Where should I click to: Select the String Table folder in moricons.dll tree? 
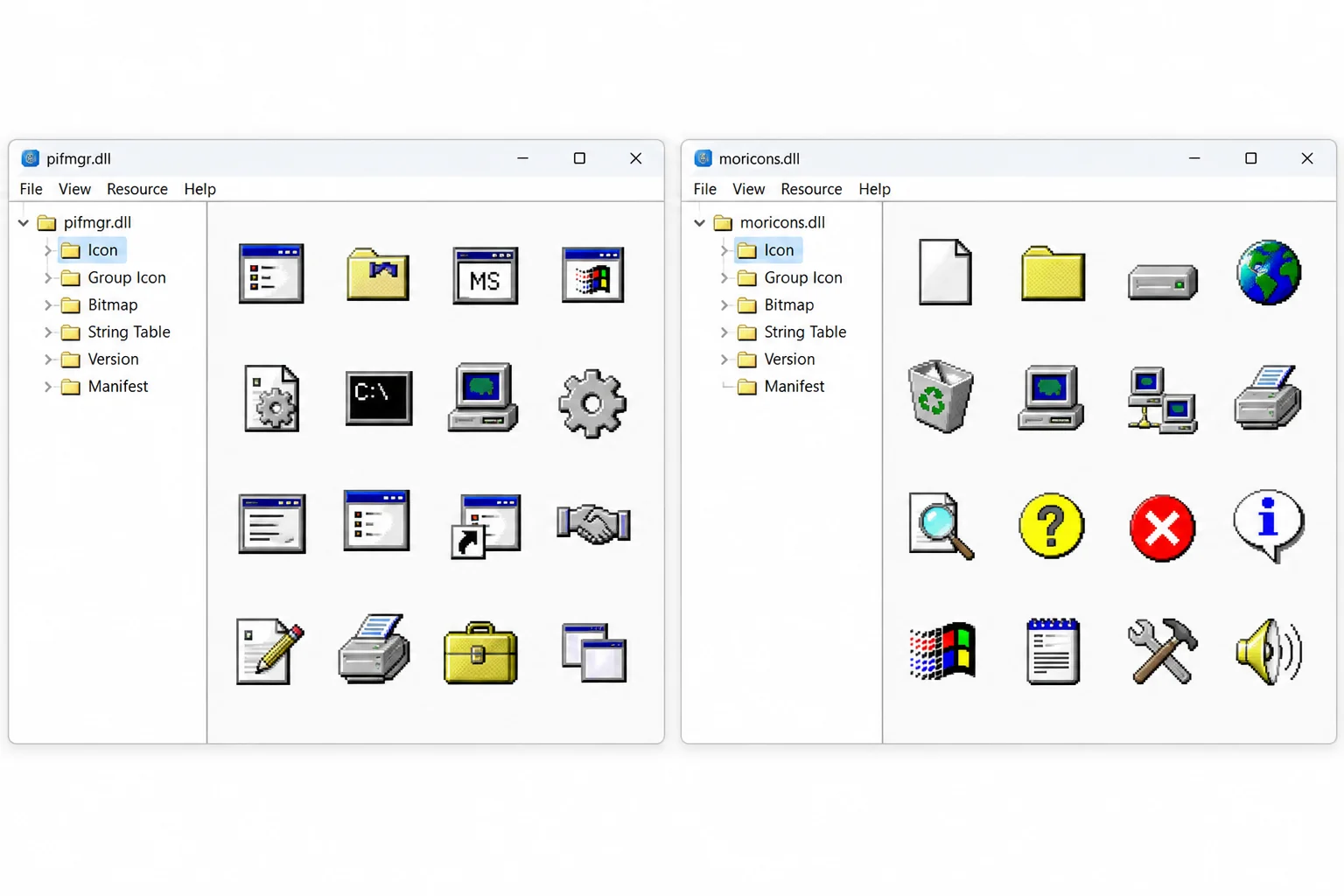tap(792, 332)
